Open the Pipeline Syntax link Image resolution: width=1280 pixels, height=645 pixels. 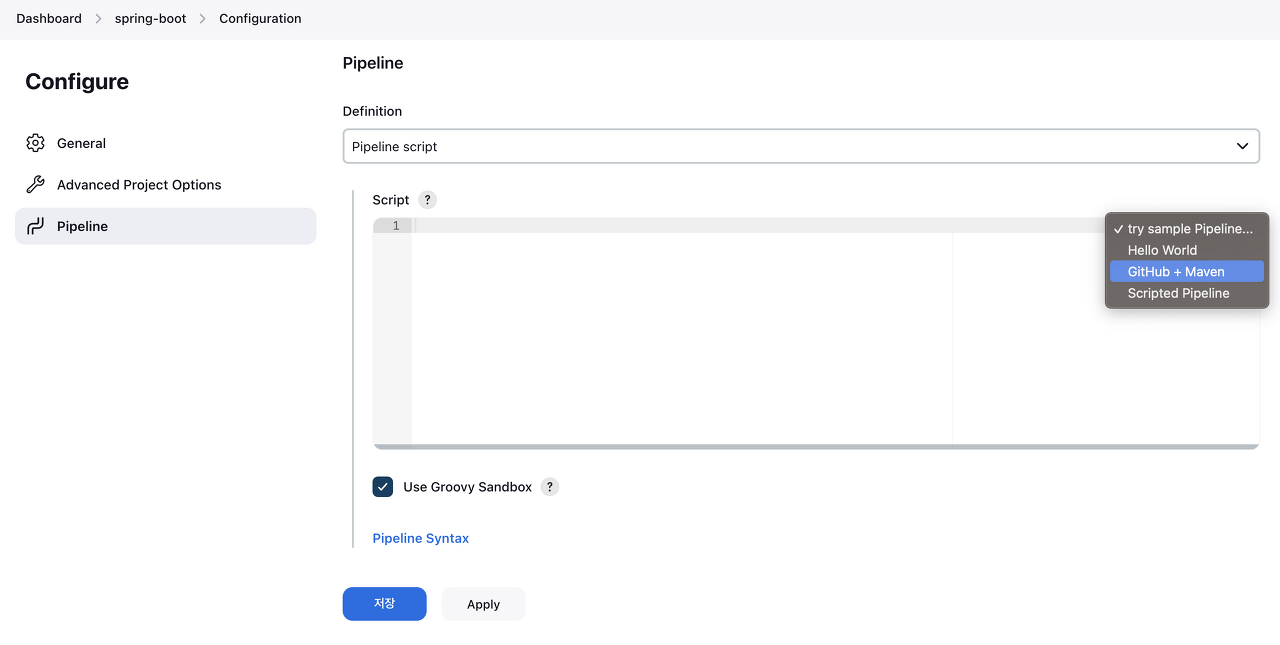(x=421, y=538)
